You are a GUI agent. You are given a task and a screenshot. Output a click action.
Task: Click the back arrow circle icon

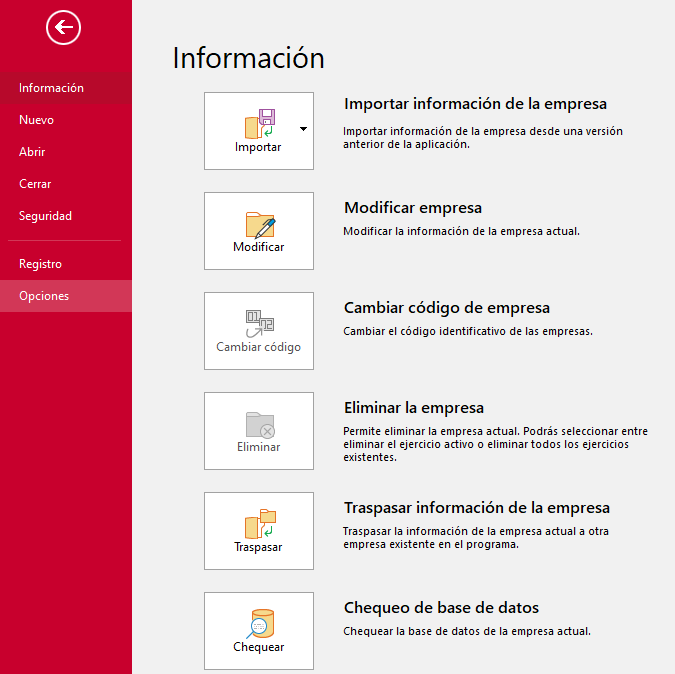[x=63, y=28]
